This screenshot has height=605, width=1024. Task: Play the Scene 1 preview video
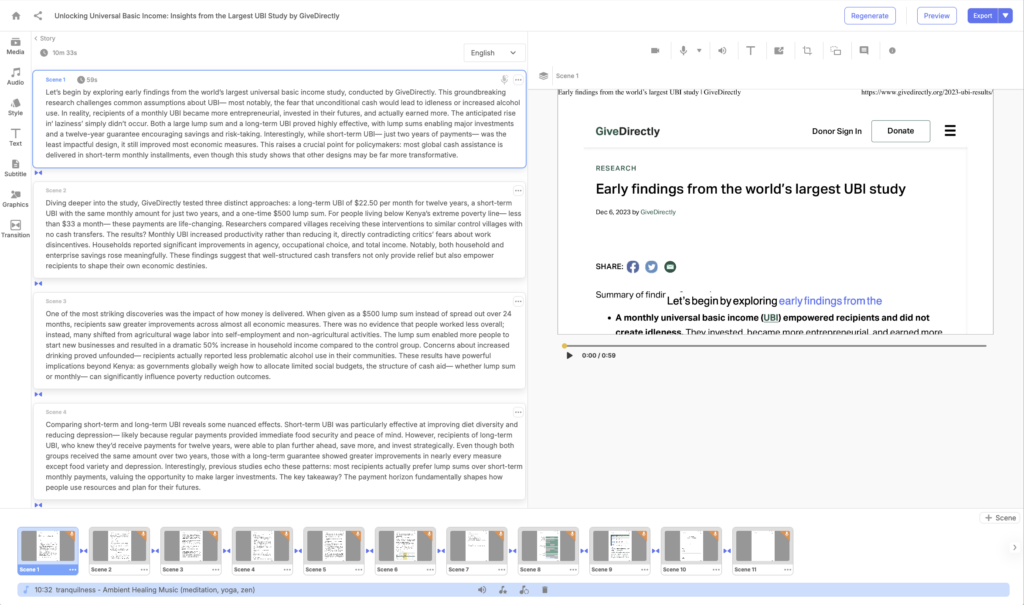[569, 355]
